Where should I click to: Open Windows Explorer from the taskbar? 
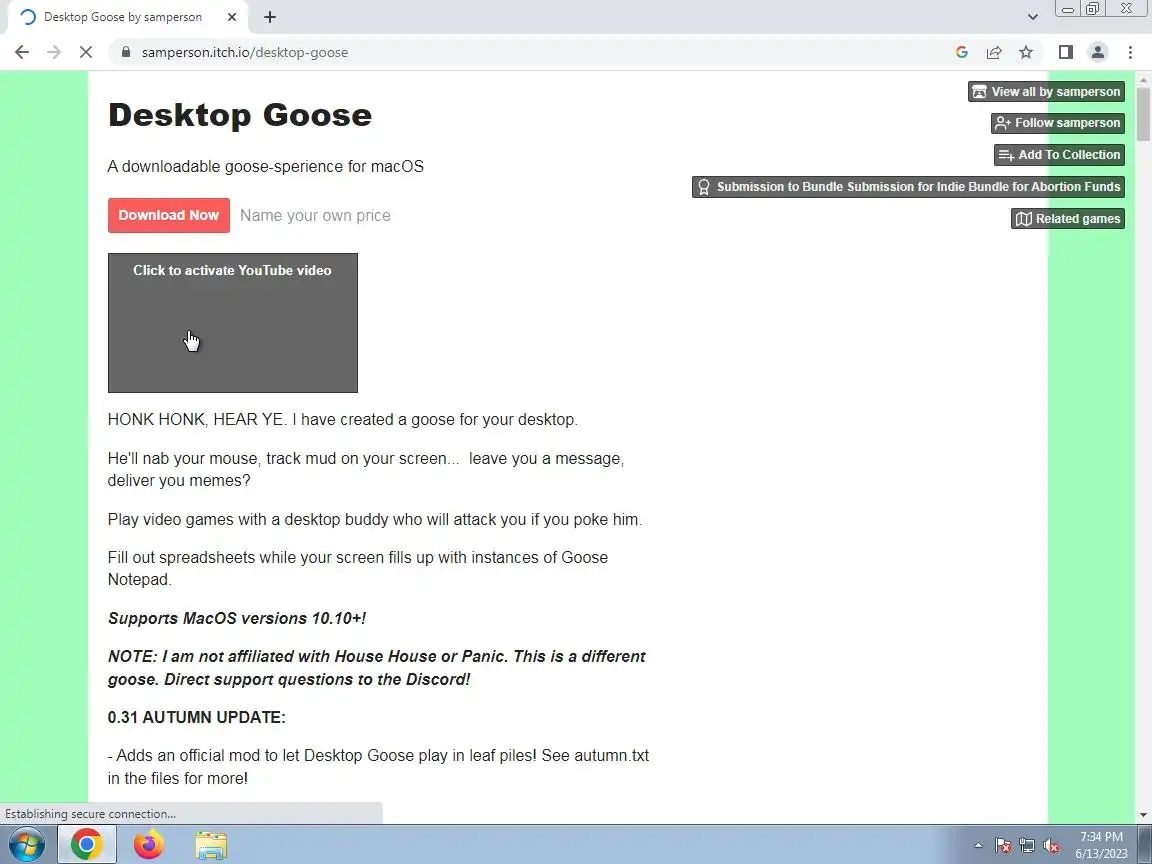(211, 845)
